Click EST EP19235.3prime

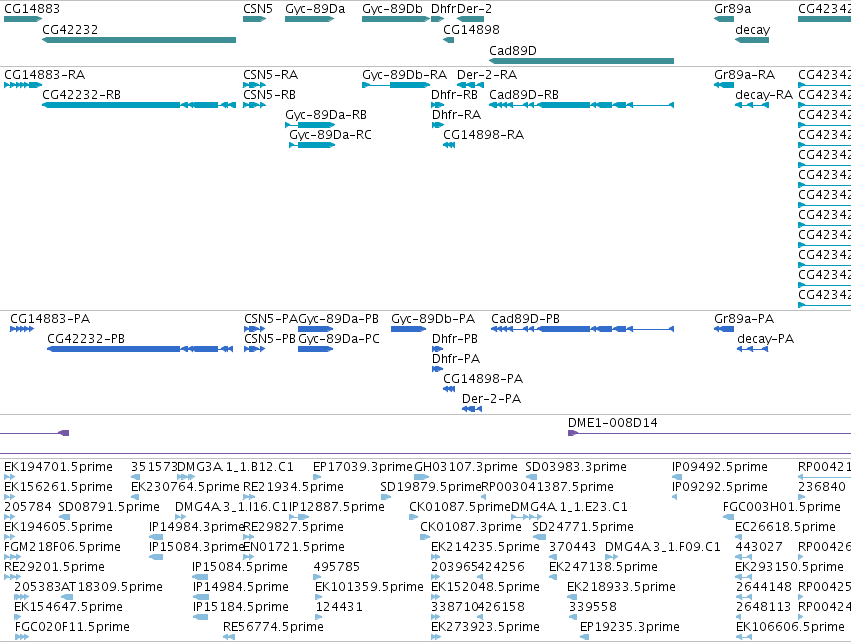click(630, 627)
